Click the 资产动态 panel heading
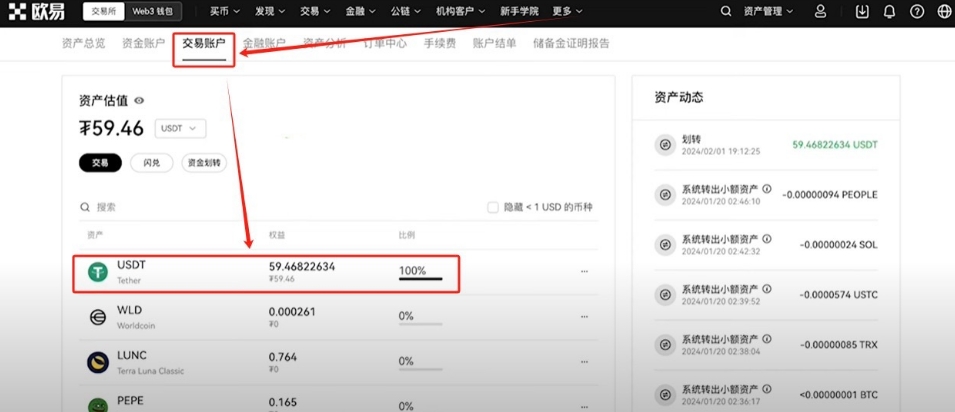 (x=679, y=98)
